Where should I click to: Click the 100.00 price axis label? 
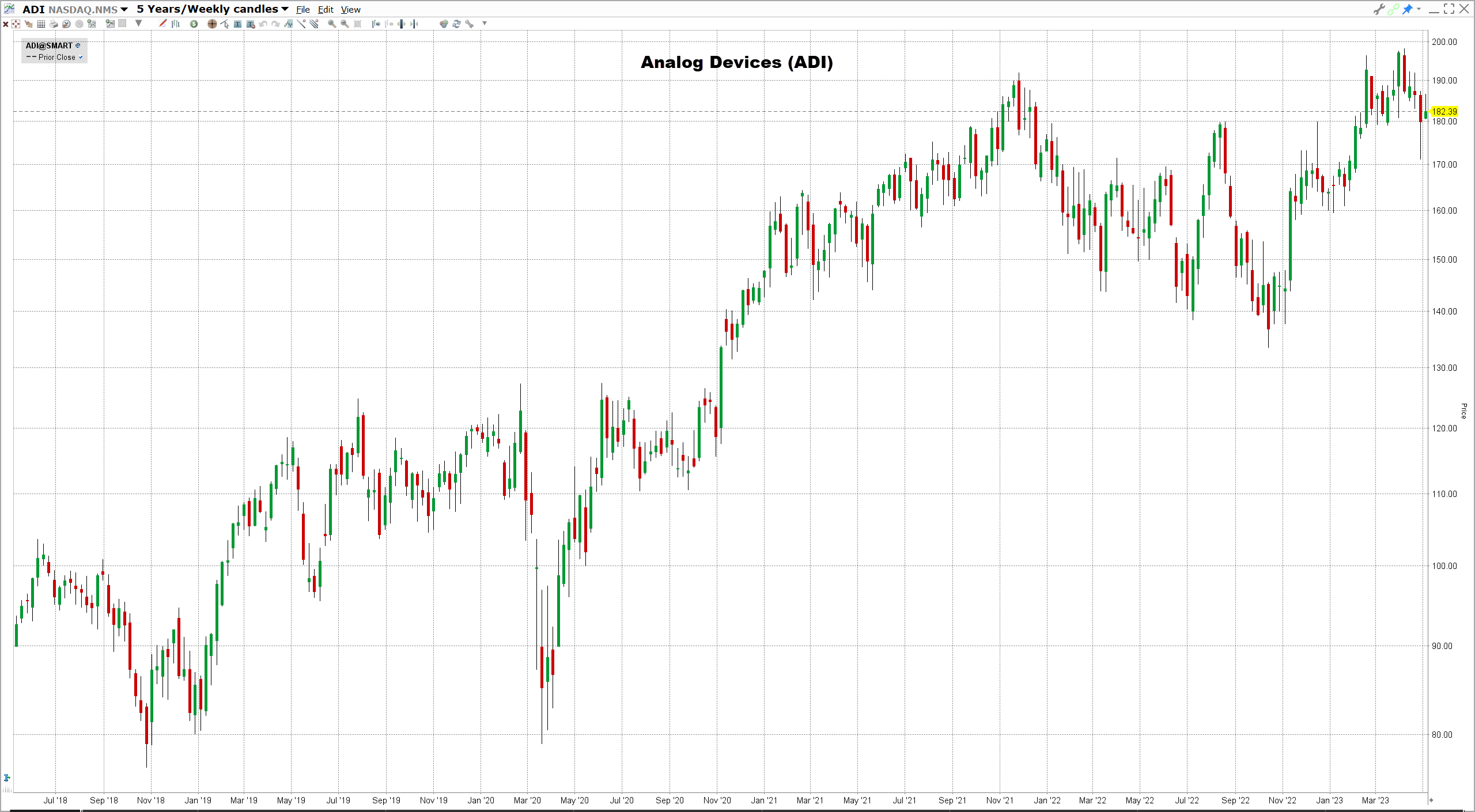click(x=1444, y=566)
